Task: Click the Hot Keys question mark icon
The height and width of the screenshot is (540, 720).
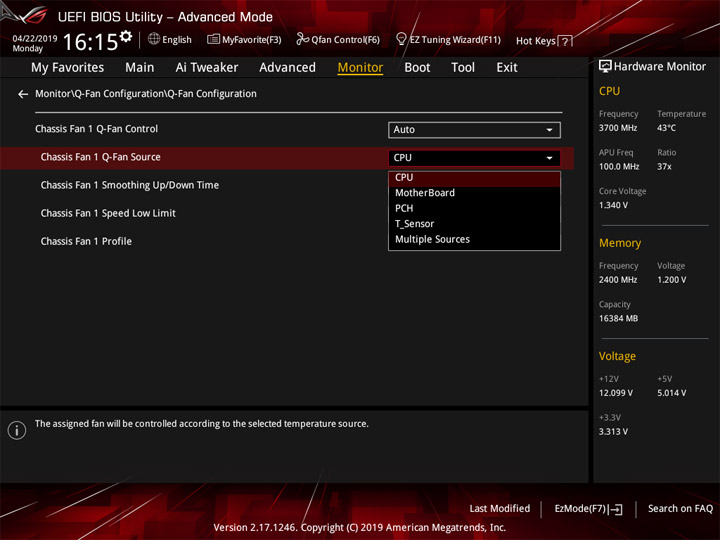Action: (565, 41)
